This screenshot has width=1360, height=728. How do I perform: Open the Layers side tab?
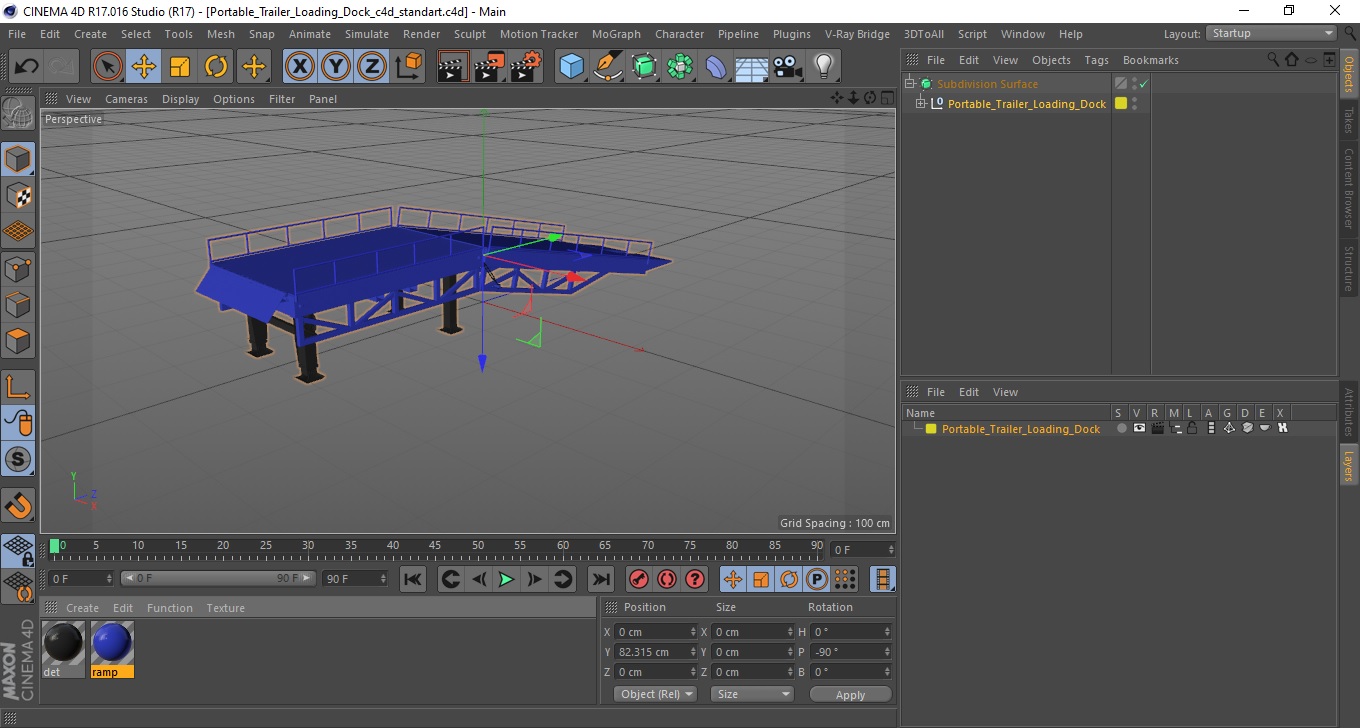(1349, 465)
